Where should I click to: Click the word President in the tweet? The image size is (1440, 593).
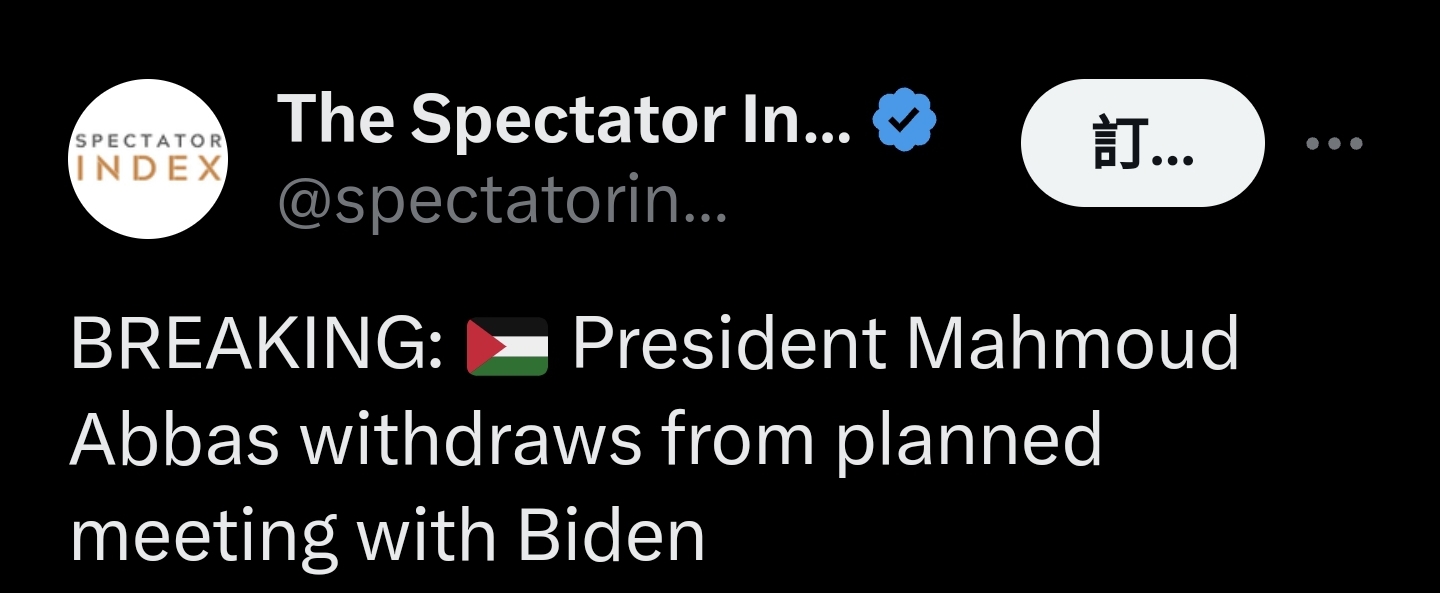pos(728,346)
